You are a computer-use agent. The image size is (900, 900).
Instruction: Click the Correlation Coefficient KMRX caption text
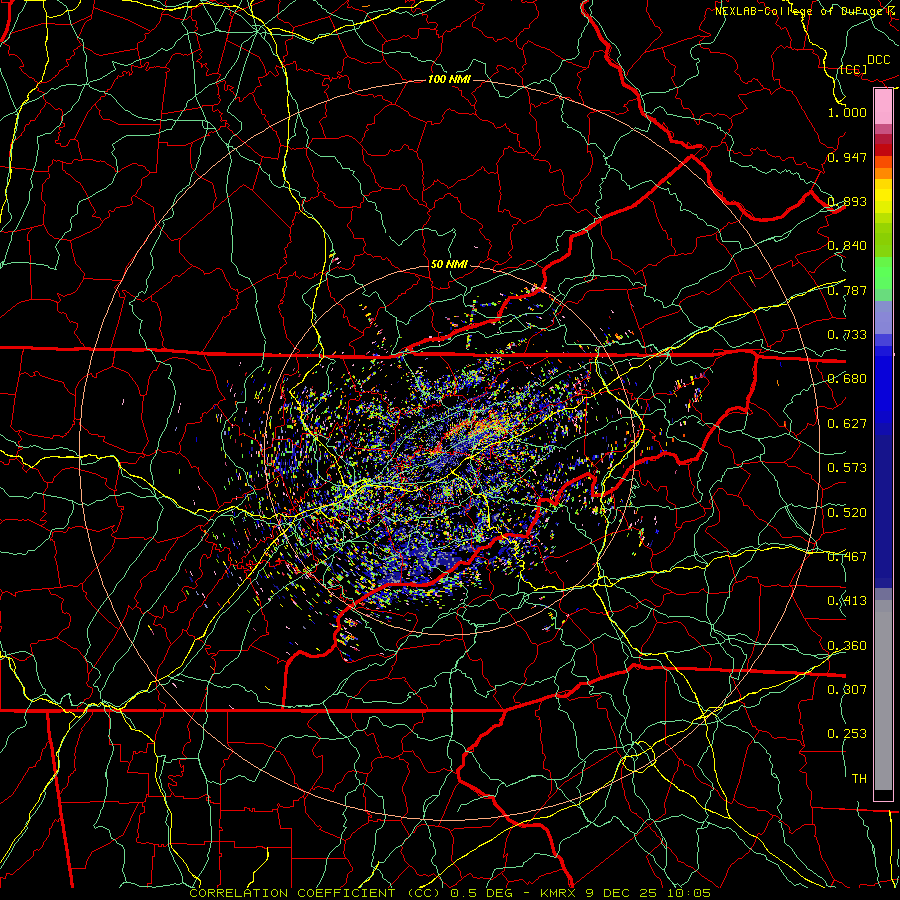click(x=450, y=893)
